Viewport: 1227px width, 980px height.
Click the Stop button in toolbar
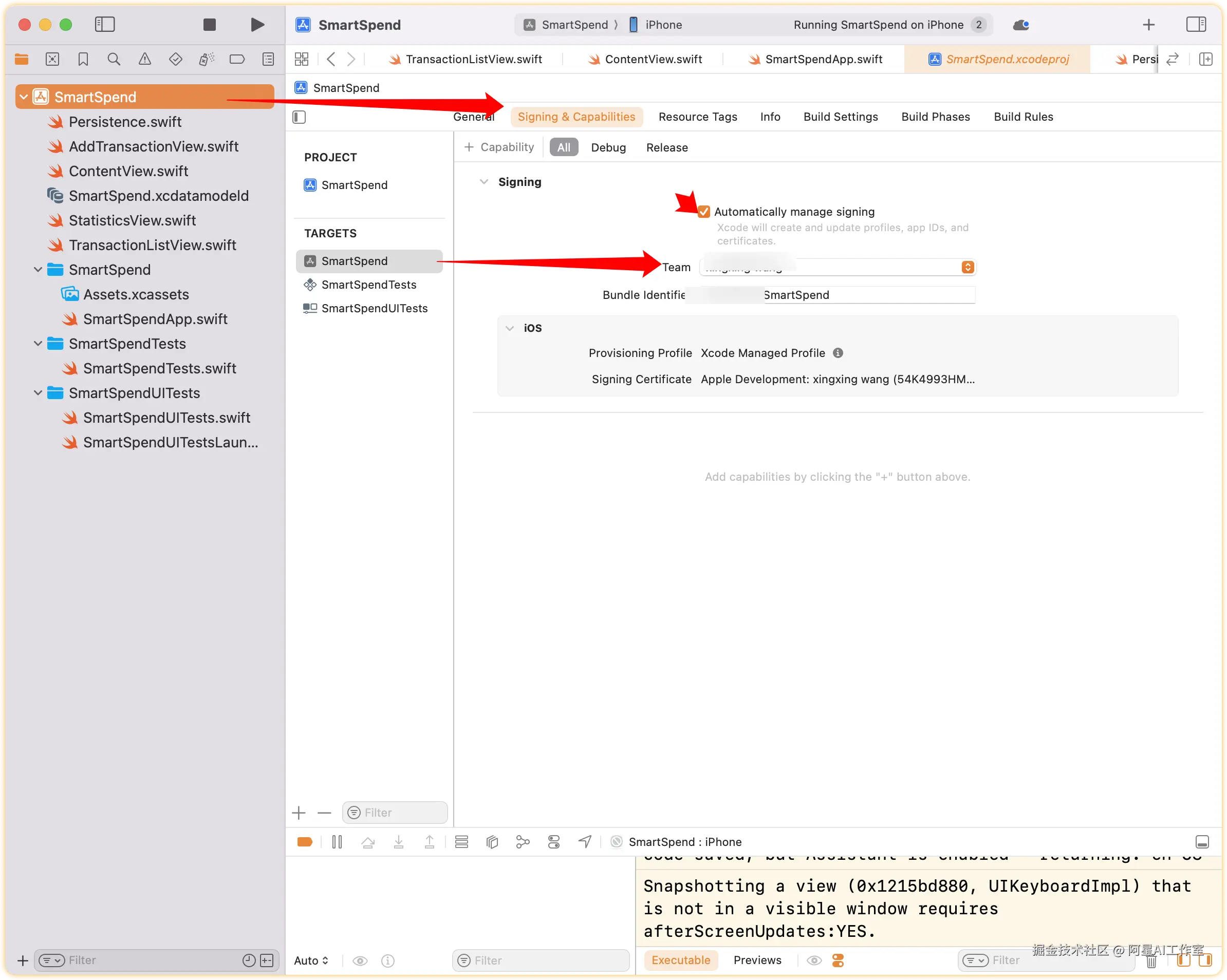pos(210,25)
